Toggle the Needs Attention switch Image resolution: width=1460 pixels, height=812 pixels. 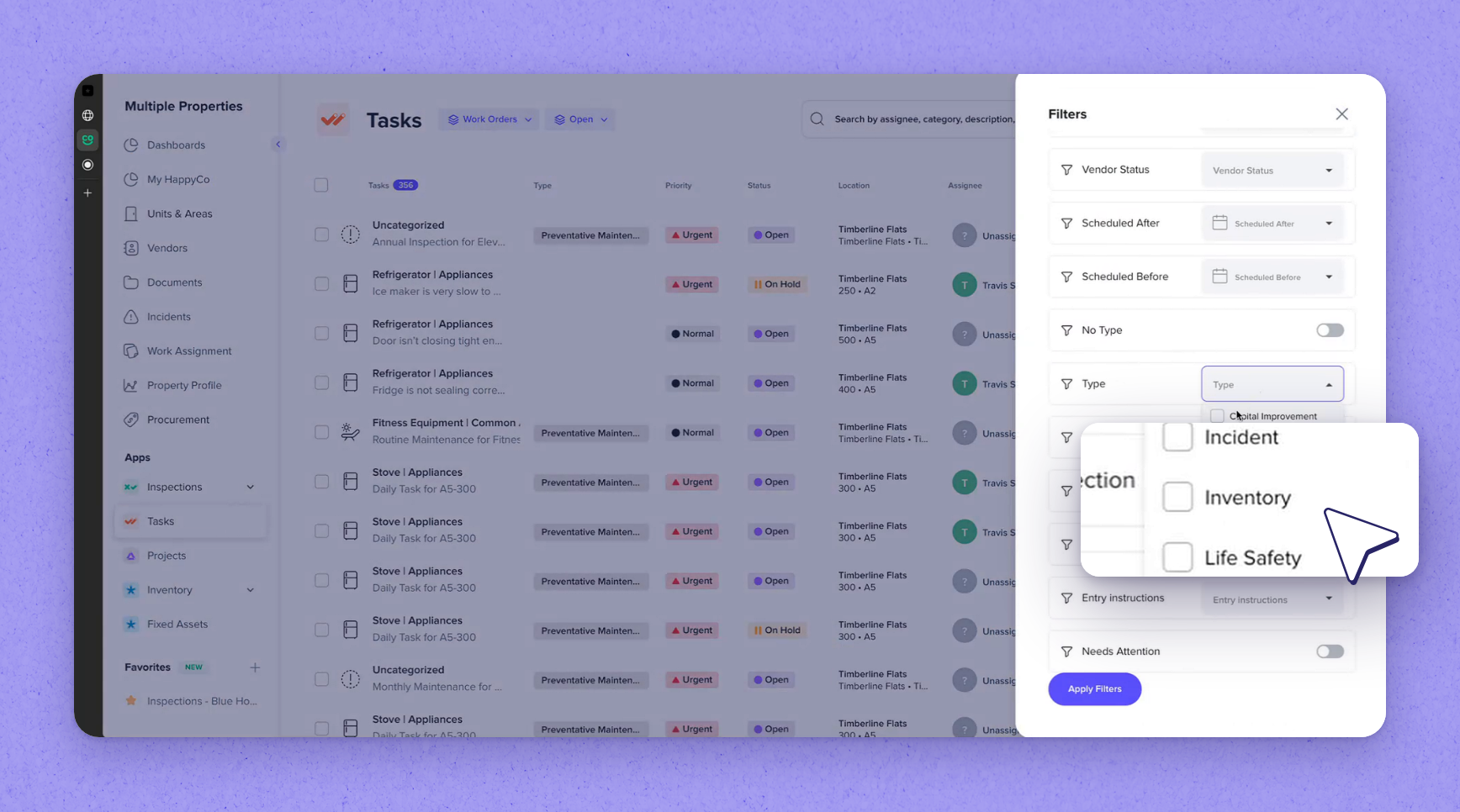pyautogui.click(x=1330, y=651)
